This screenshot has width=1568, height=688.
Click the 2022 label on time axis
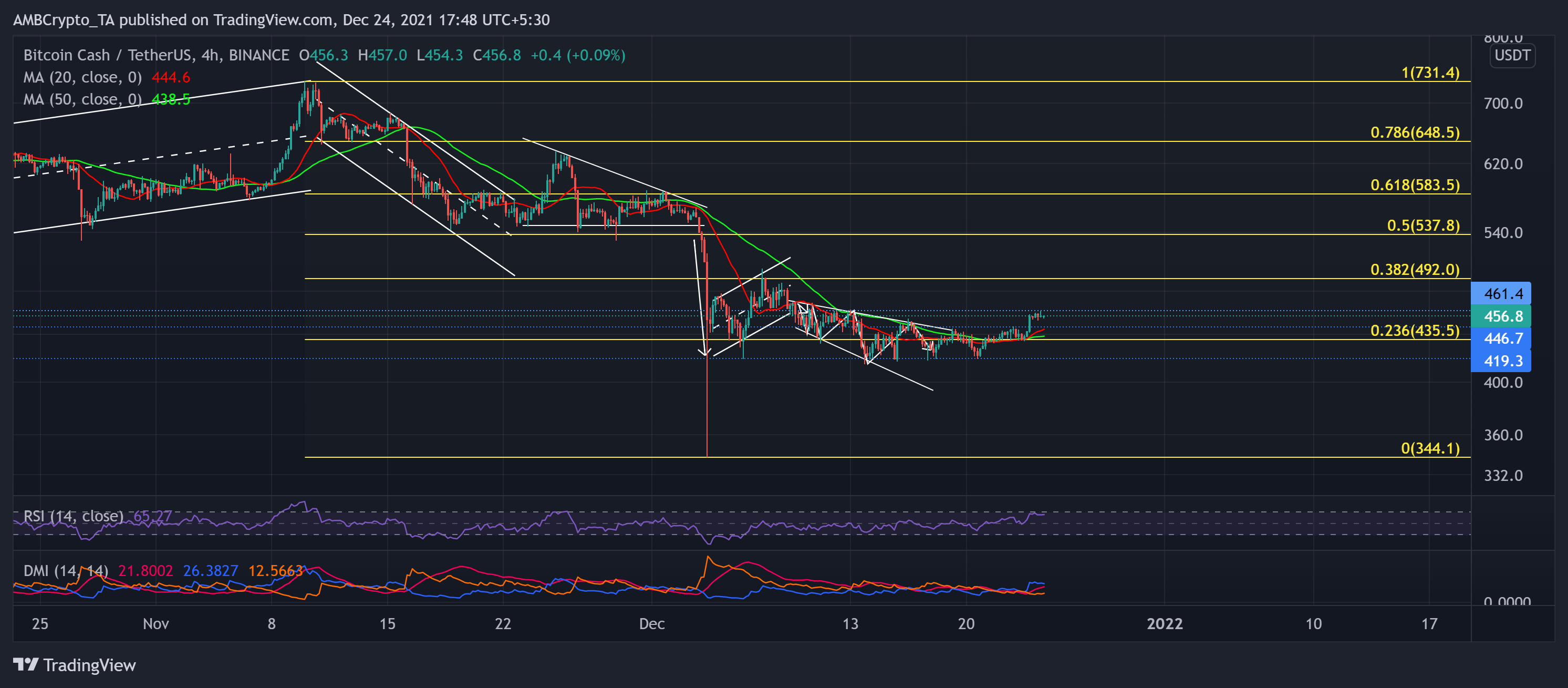coord(1164,624)
